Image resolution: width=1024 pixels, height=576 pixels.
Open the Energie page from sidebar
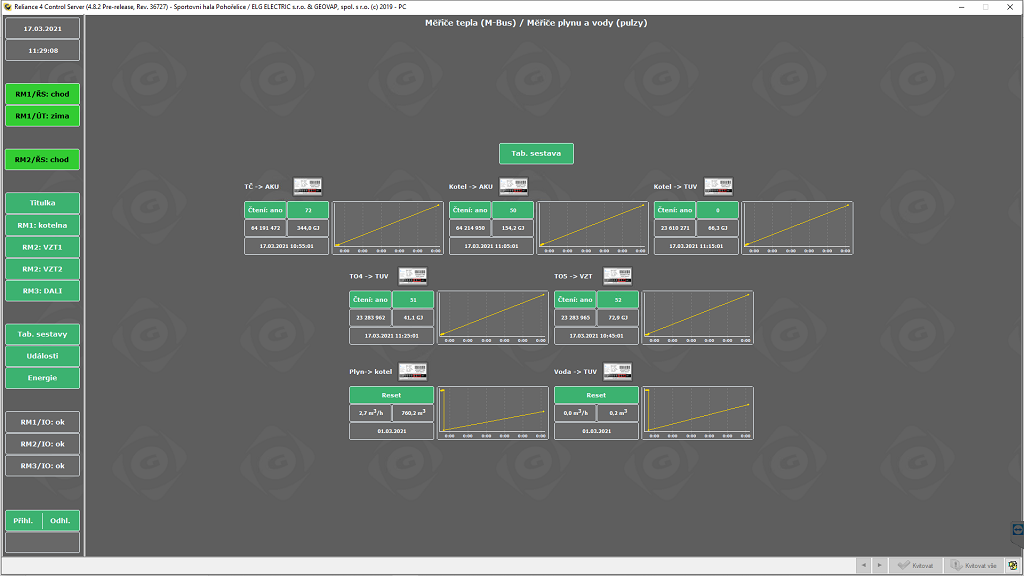[42, 378]
